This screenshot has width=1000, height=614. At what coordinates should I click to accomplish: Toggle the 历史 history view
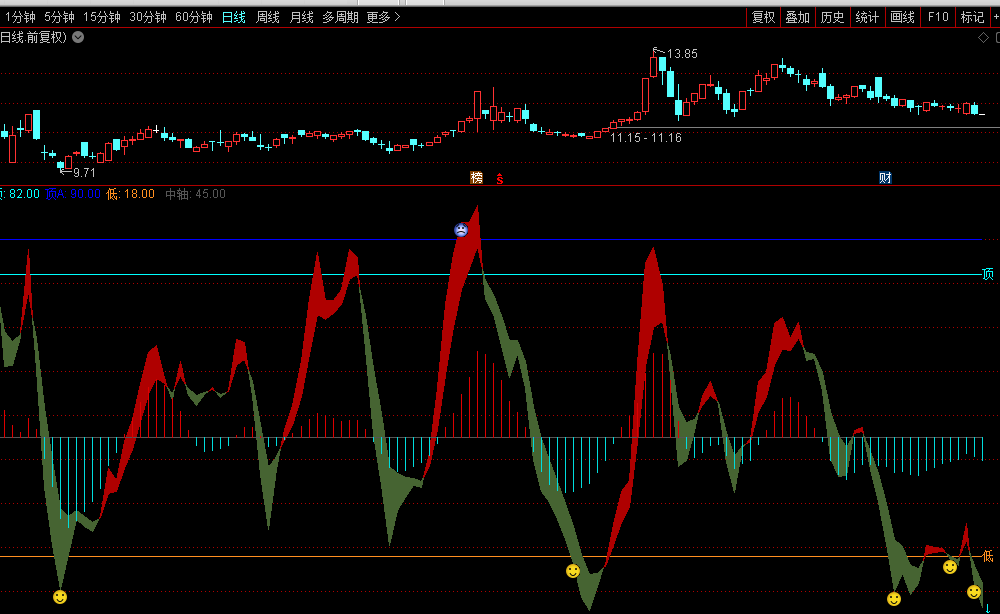tap(832, 17)
